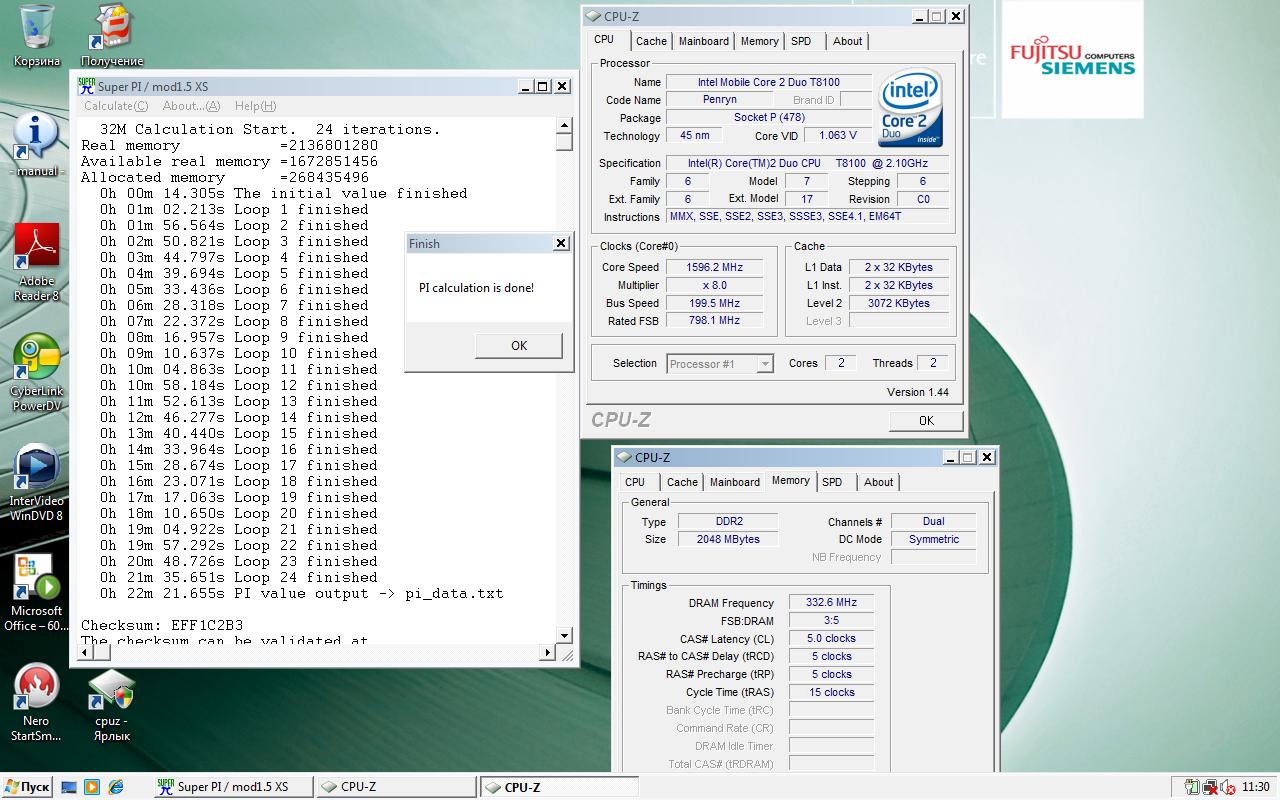Switch to SPD tab in upper CPU-Z
The width and height of the screenshot is (1280, 800).
click(801, 41)
